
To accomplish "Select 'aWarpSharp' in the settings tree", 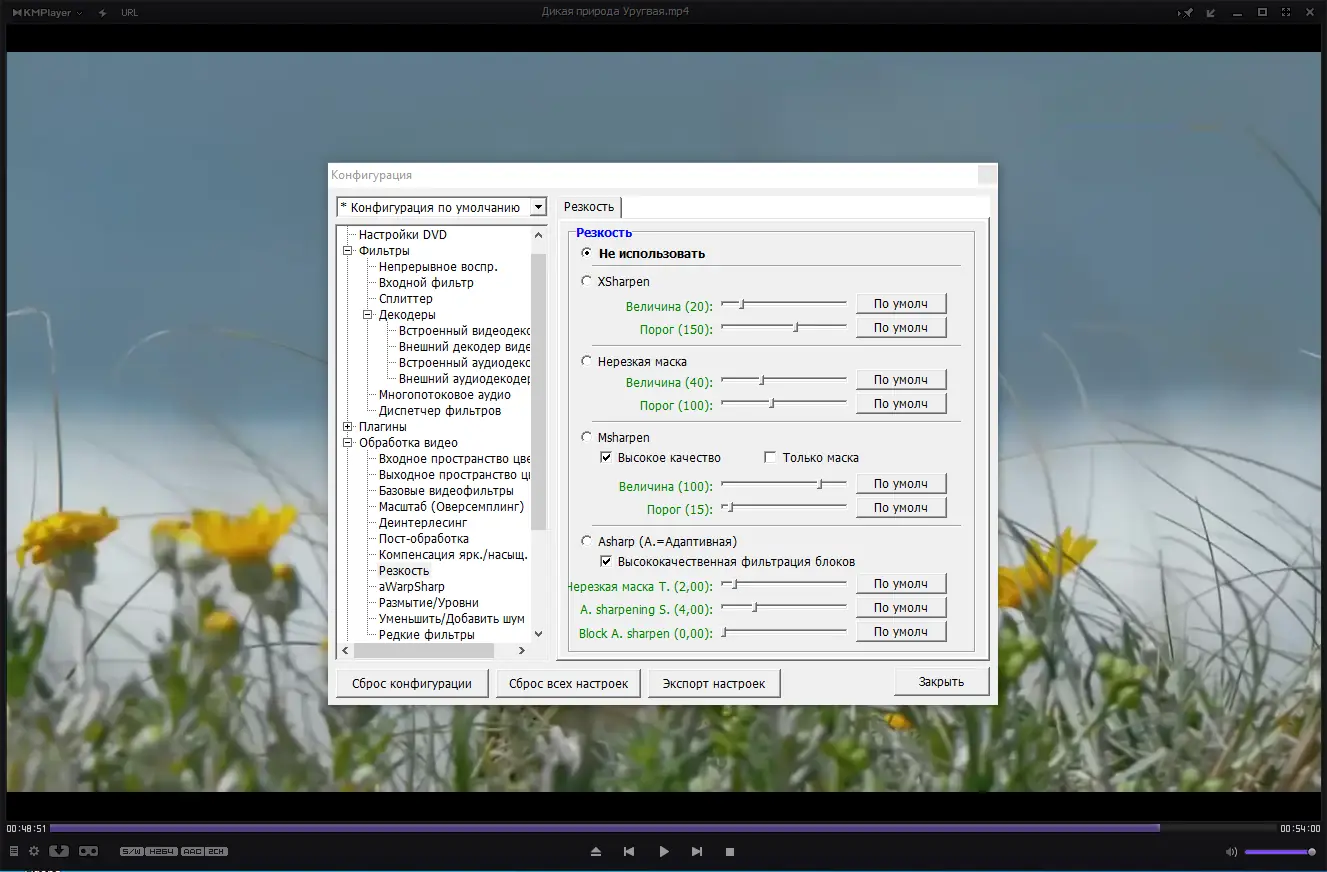I will click(x=412, y=586).
